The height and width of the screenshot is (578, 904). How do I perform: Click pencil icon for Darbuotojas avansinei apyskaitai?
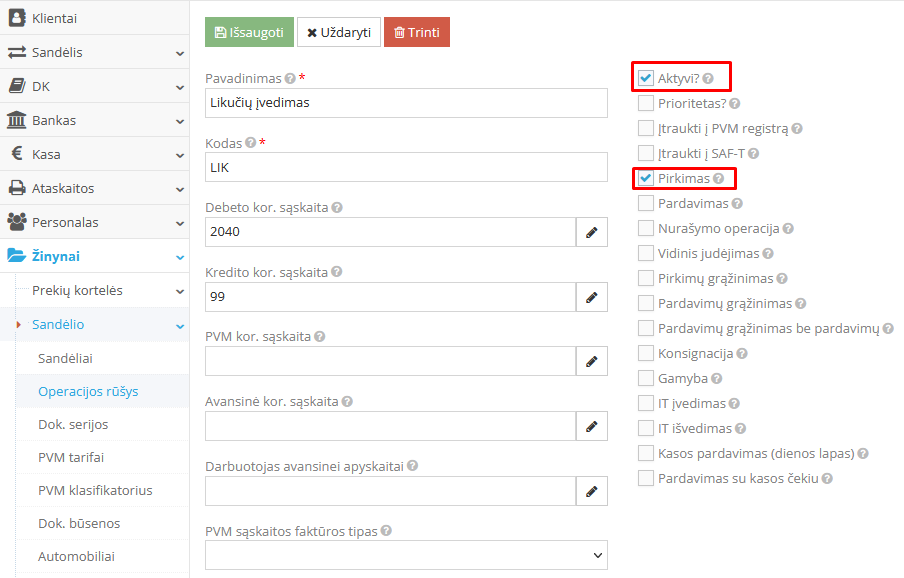[x=591, y=491]
